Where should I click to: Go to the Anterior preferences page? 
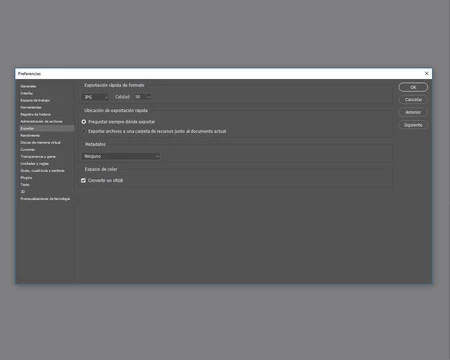coord(413,112)
